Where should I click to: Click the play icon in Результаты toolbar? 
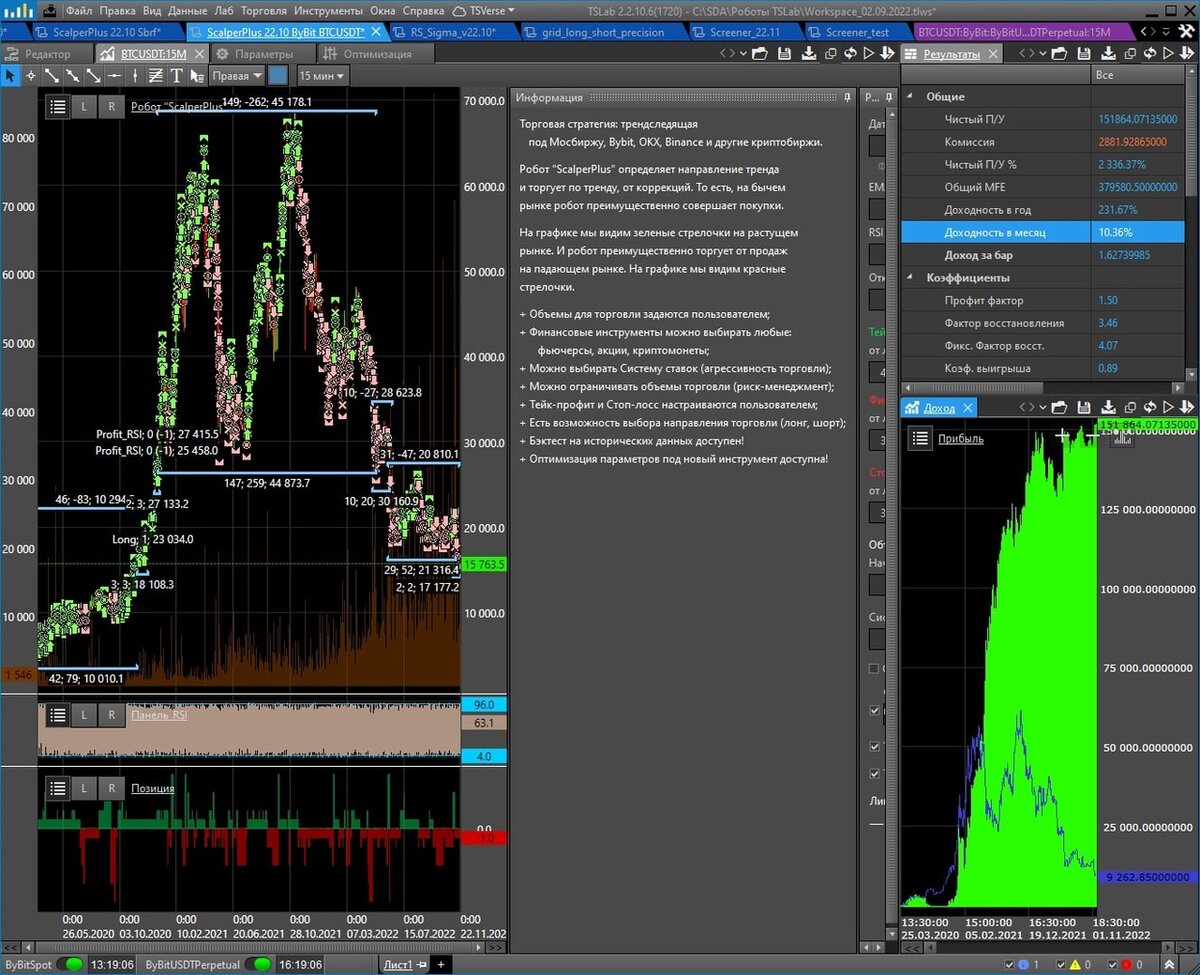tap(1168, 54)
